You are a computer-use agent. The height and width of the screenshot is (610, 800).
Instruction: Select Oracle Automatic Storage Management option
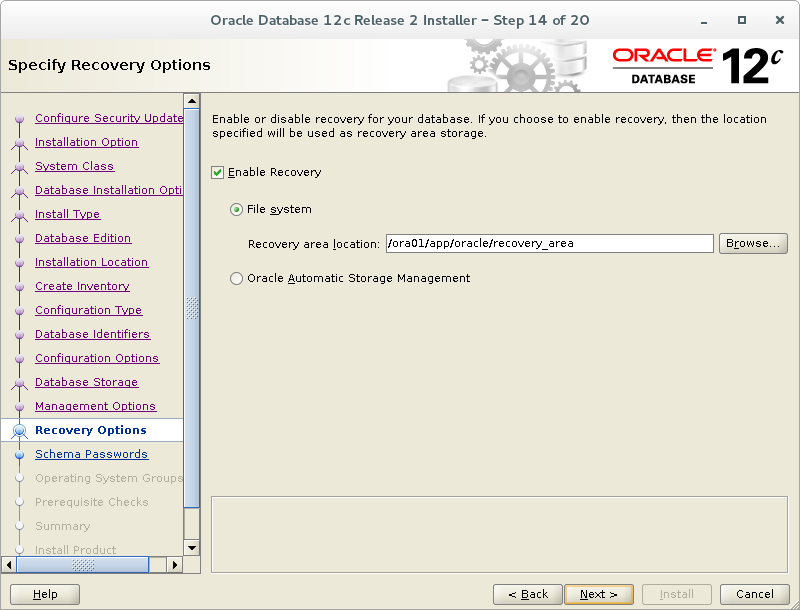[236, 278]
